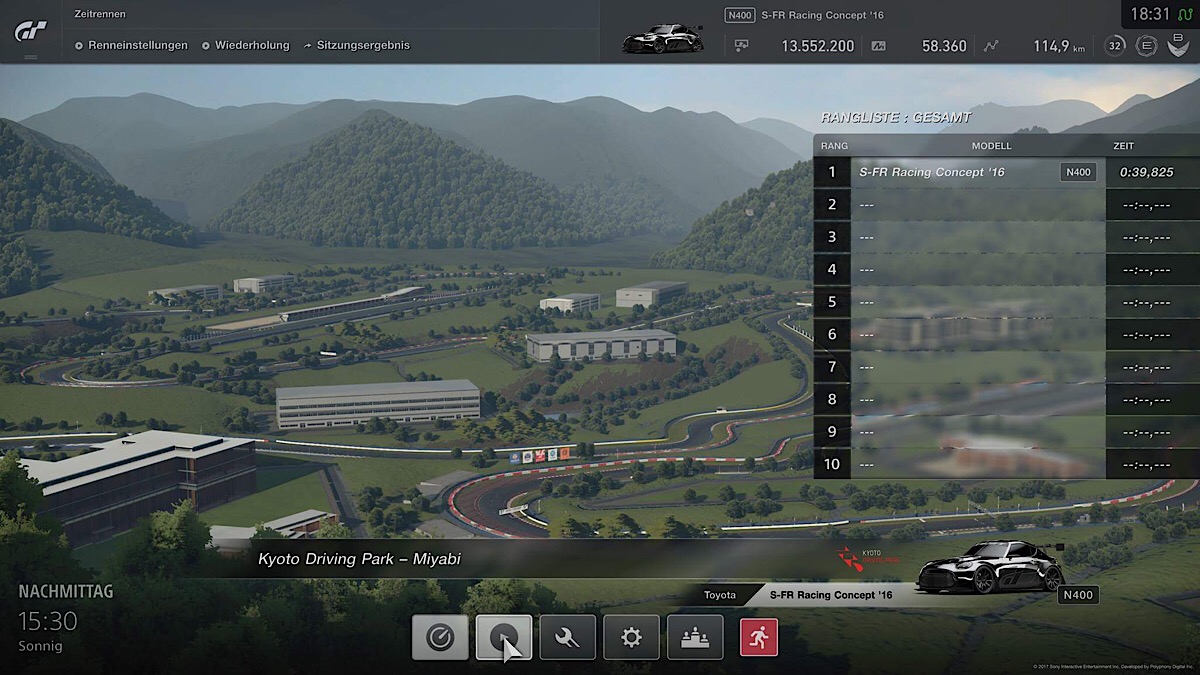Screen dimensions: 1200x675
Task: Click the 18:31 clock display
Action: pos(1150,14)
